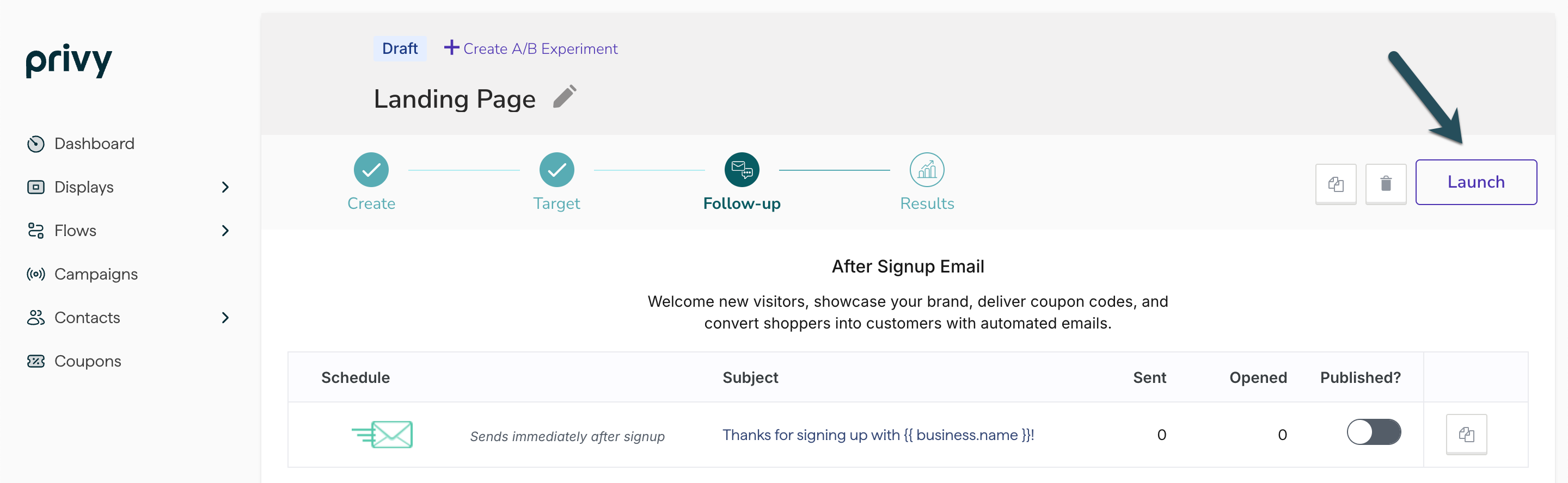Image resolution: width=1568 pixels, height=483 pixels.
Task: Click the copy icon in email row
Action: click(x=1465, y=435)
